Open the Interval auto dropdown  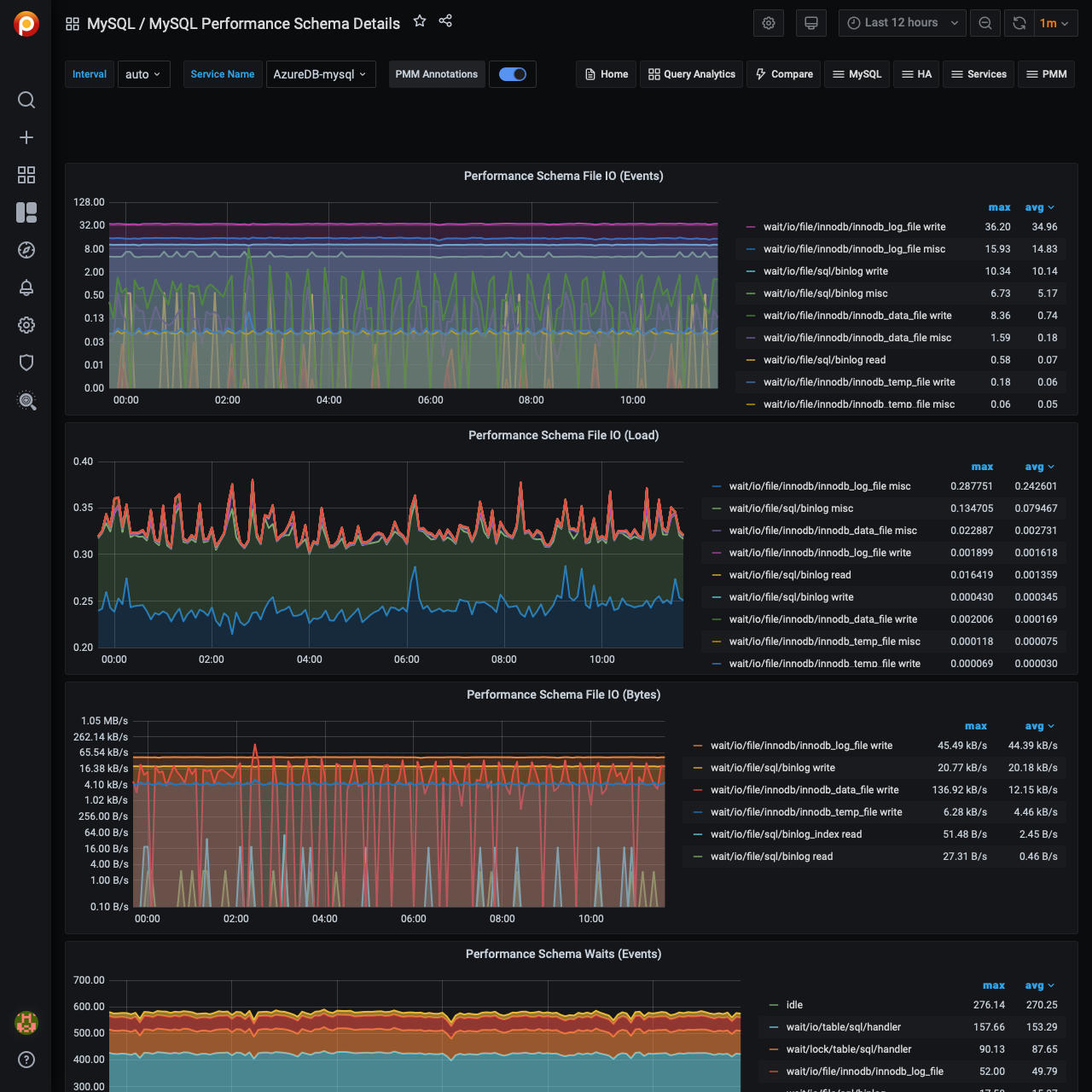click(143, 74)
